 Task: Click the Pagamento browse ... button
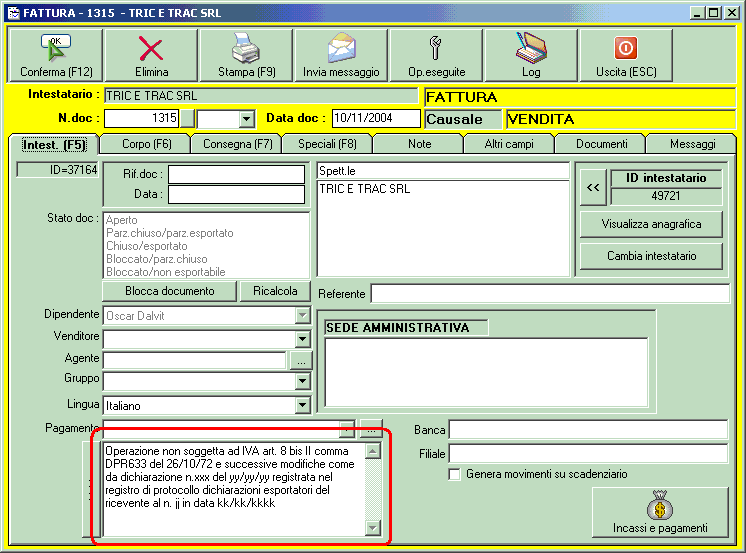[371, 429]
